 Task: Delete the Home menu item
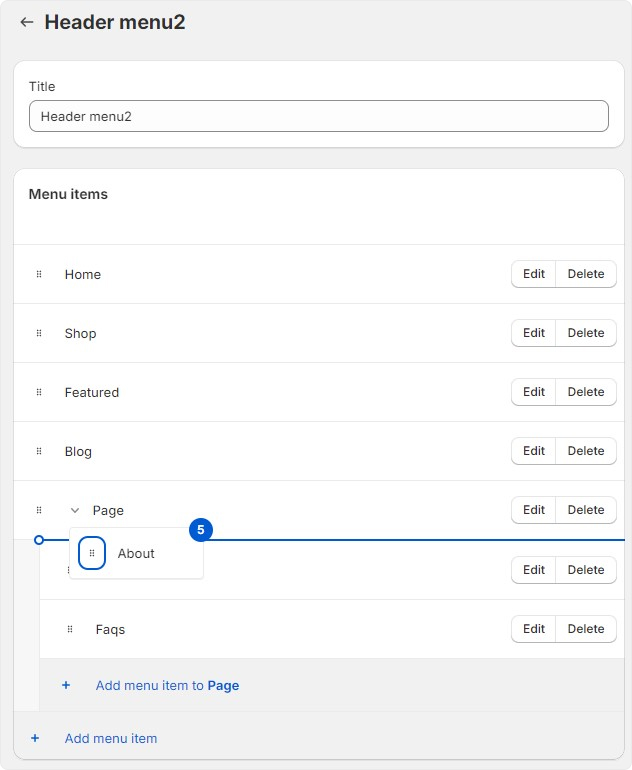click(586, 274)
